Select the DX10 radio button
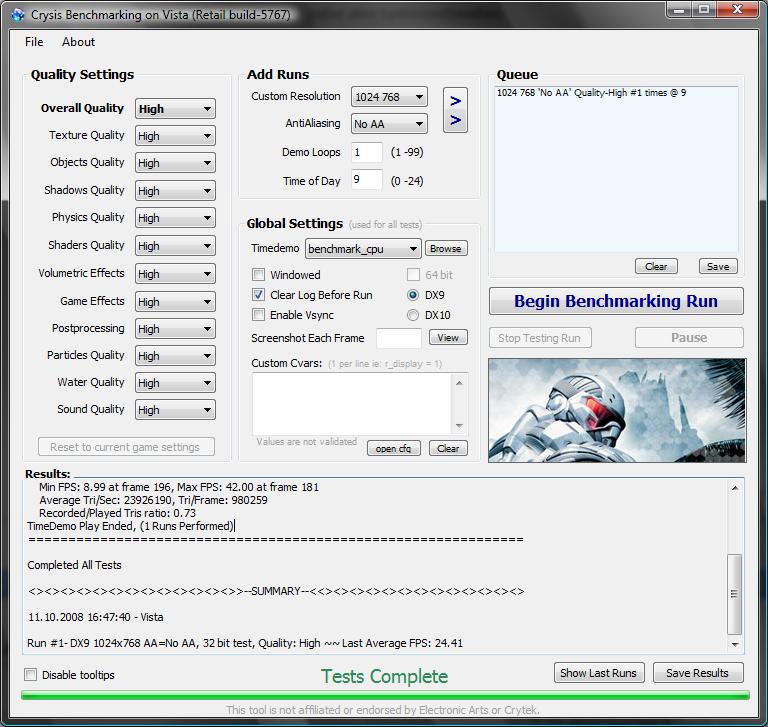Image resolution: width=768 pixels, height=727 pixels. 413,315
